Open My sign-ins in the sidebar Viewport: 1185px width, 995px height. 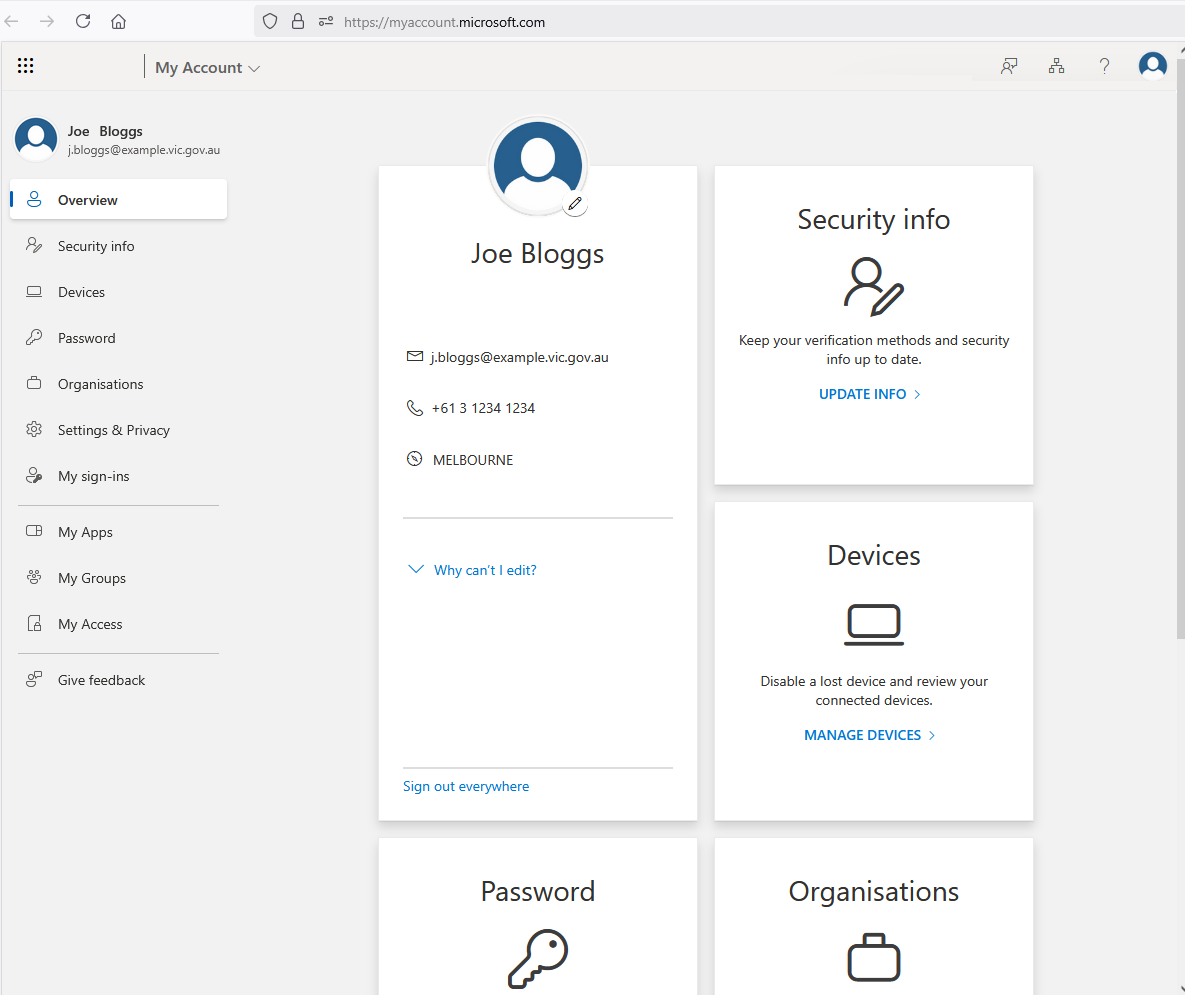(x=119, y=476)
